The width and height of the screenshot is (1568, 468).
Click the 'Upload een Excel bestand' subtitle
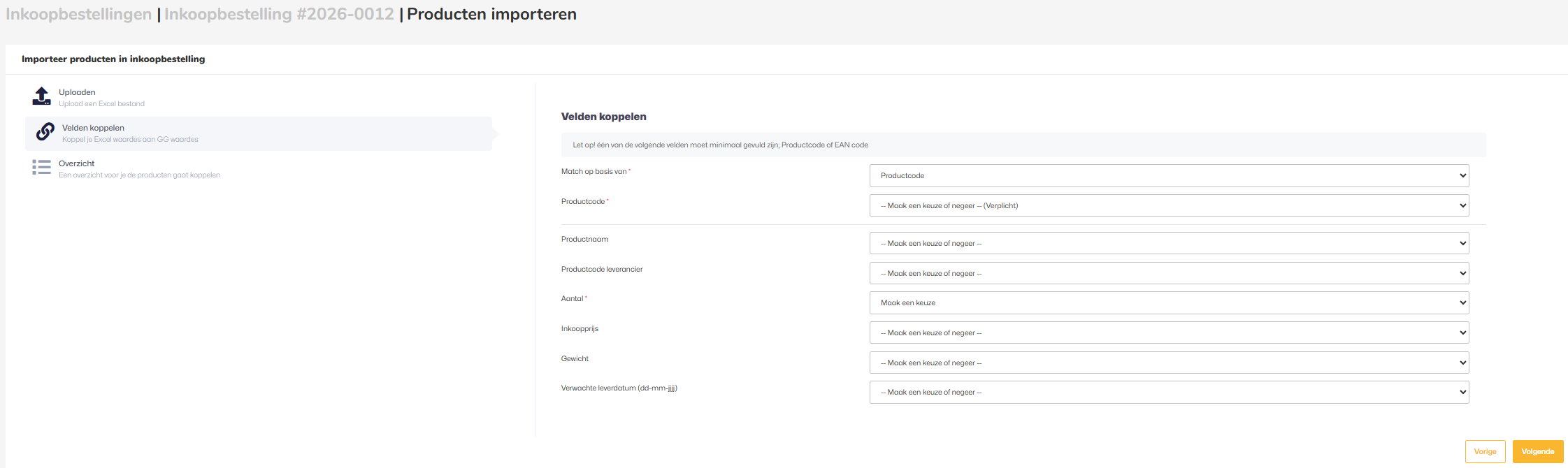click(x=101, y=104)
